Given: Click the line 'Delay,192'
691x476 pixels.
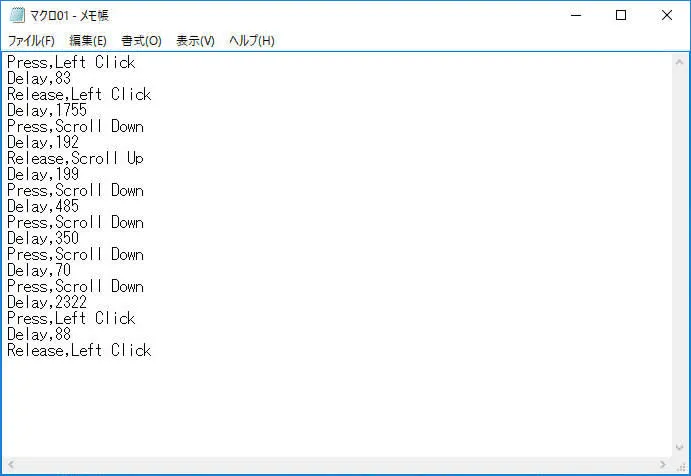Looking at the screenshot, I should pyautogui.click(x=43, y=142).
